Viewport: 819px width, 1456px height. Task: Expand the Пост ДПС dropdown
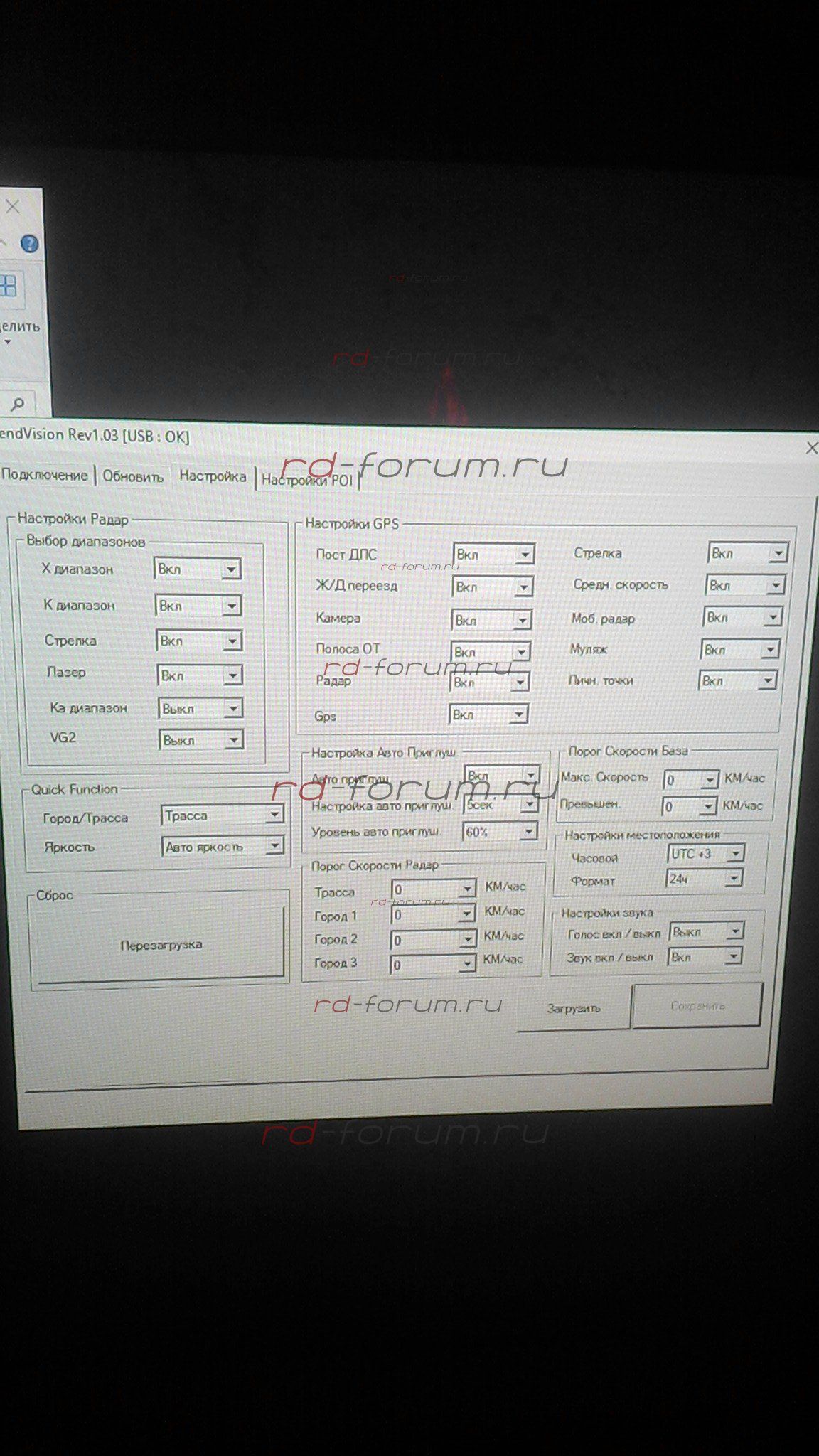coord(525,555)
